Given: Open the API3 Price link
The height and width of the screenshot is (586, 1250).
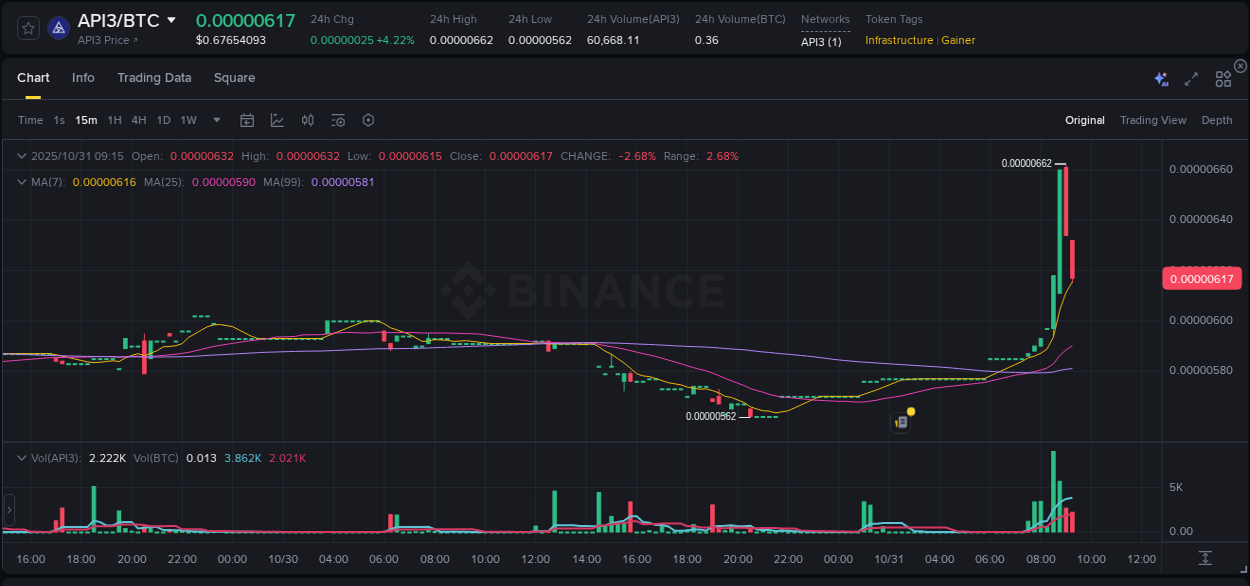Looking at the screenshot, I should pyautogui.click(x=105, y=41).
